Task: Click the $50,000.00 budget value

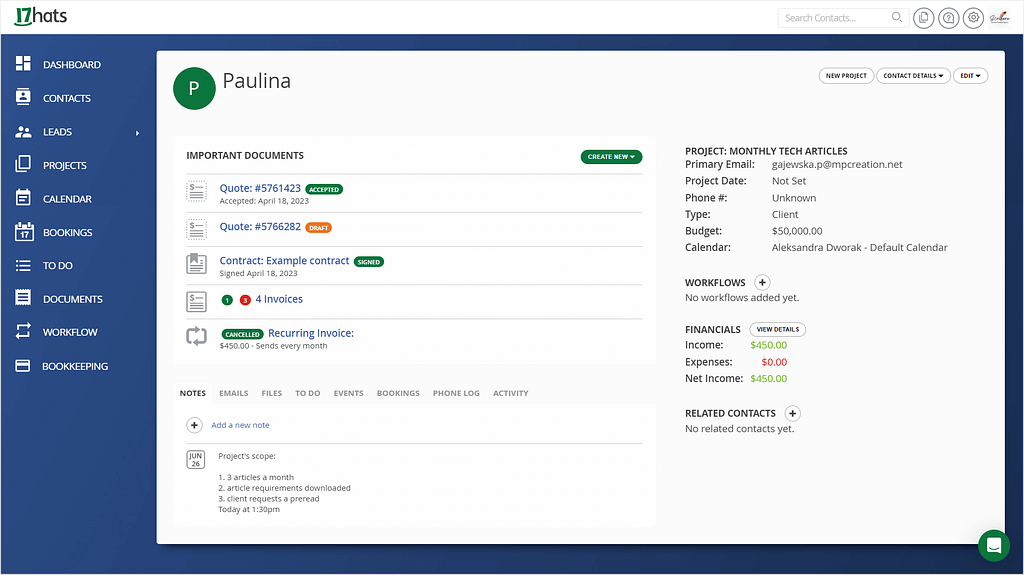Action: click(x=797, y=231)
